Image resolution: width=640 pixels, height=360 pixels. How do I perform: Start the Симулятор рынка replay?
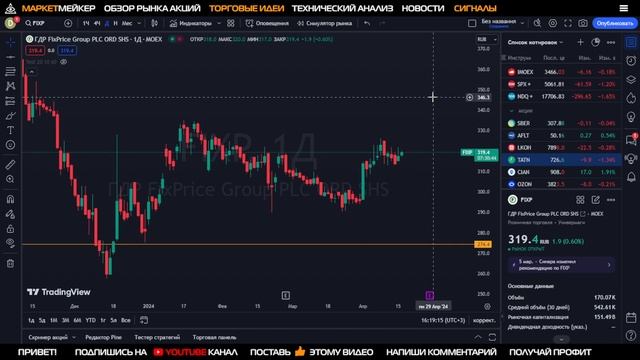click(x=324, y=23)
